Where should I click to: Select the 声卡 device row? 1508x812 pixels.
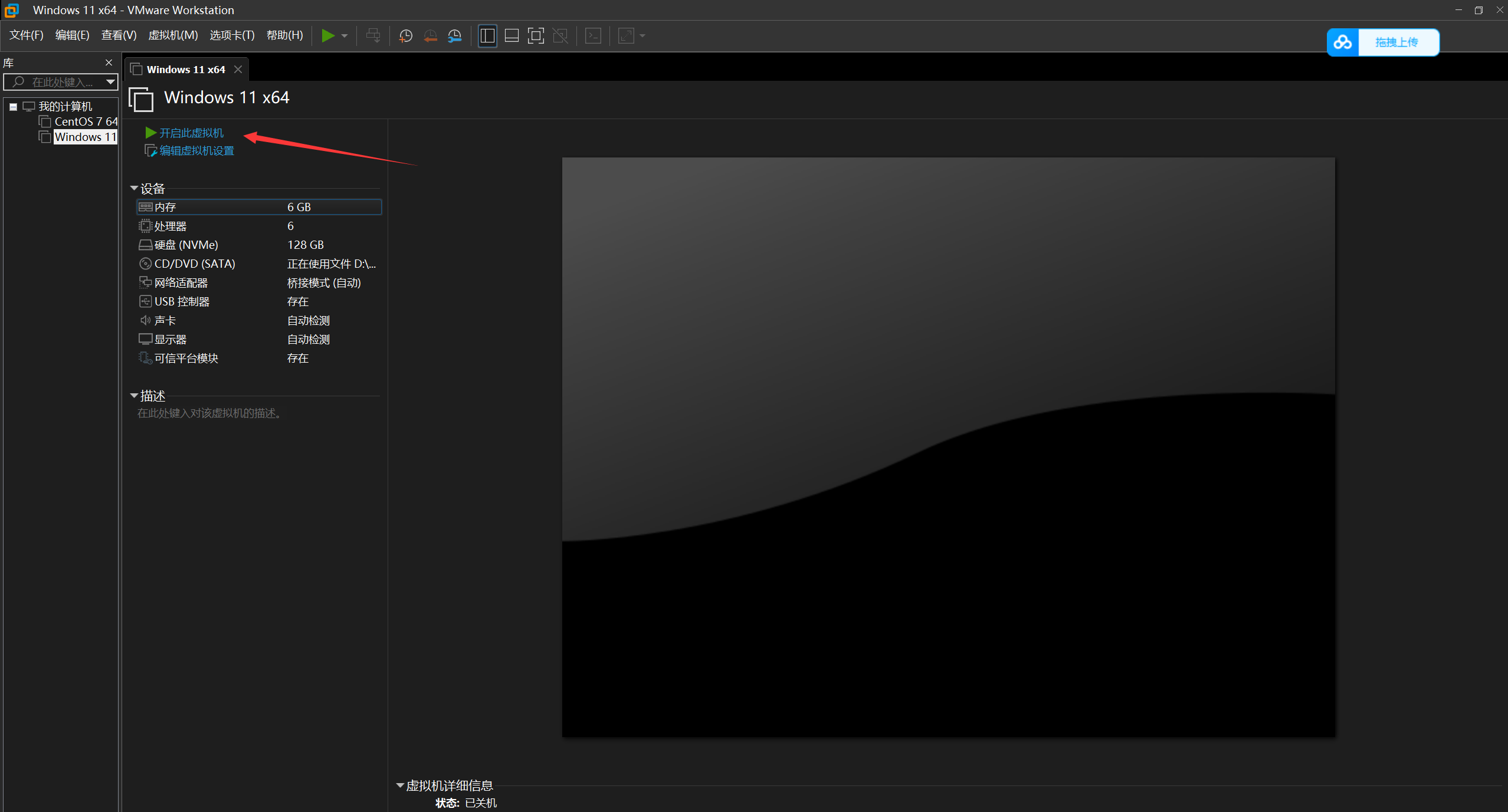click(259, 320)
